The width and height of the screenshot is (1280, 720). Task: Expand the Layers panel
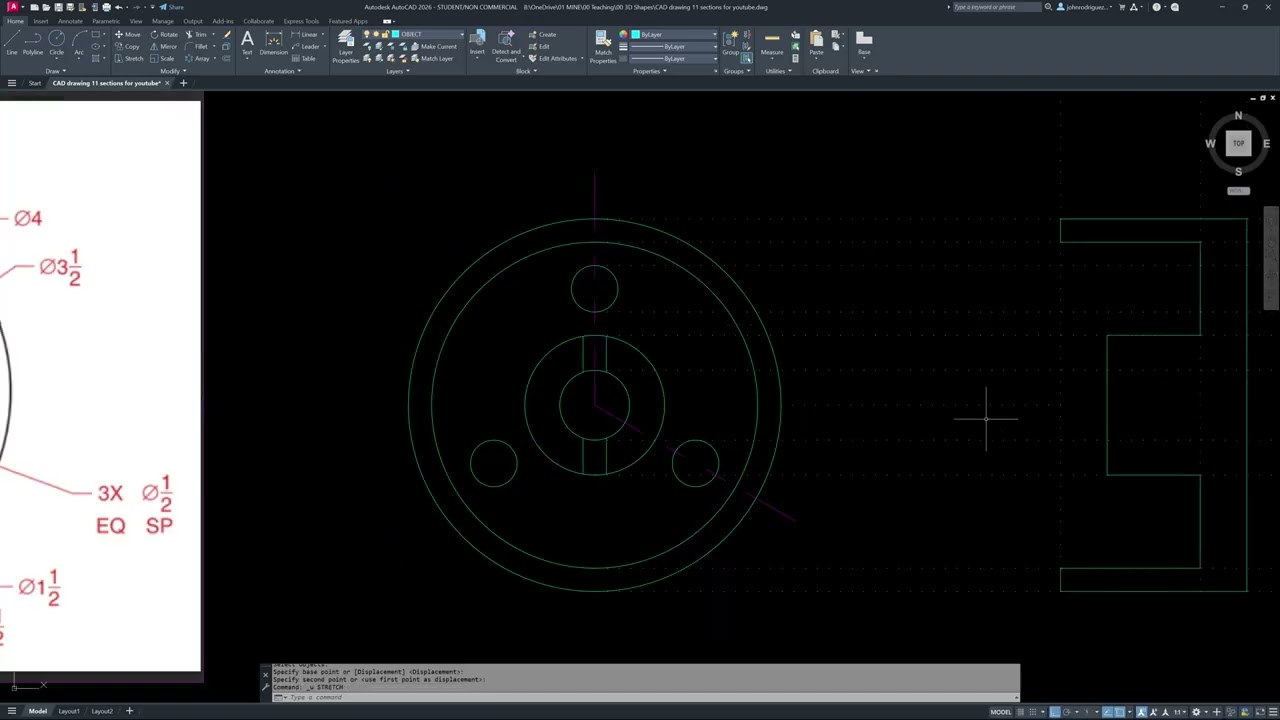click(x=396, y=71)
